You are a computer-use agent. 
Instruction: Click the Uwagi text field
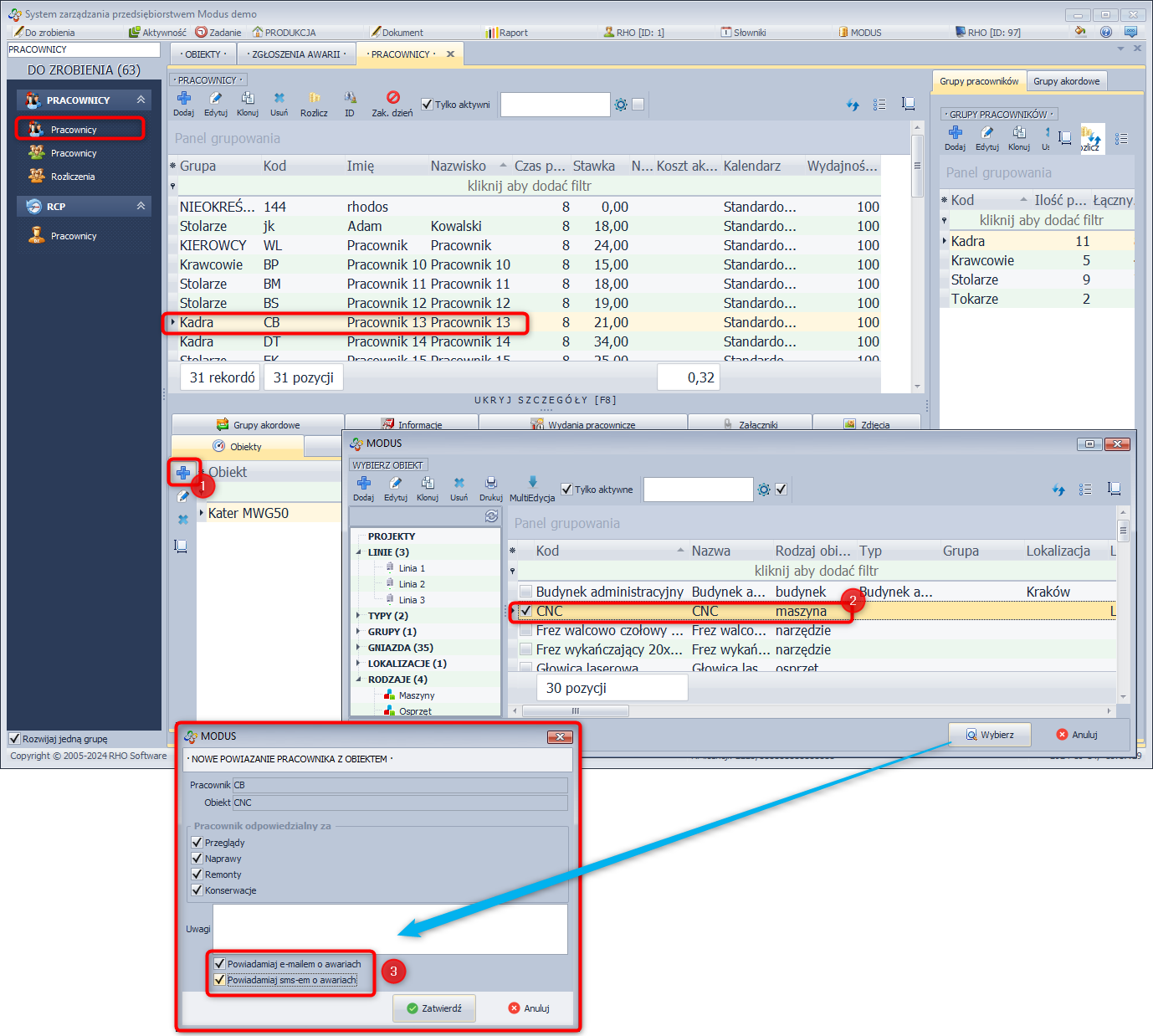390,929
